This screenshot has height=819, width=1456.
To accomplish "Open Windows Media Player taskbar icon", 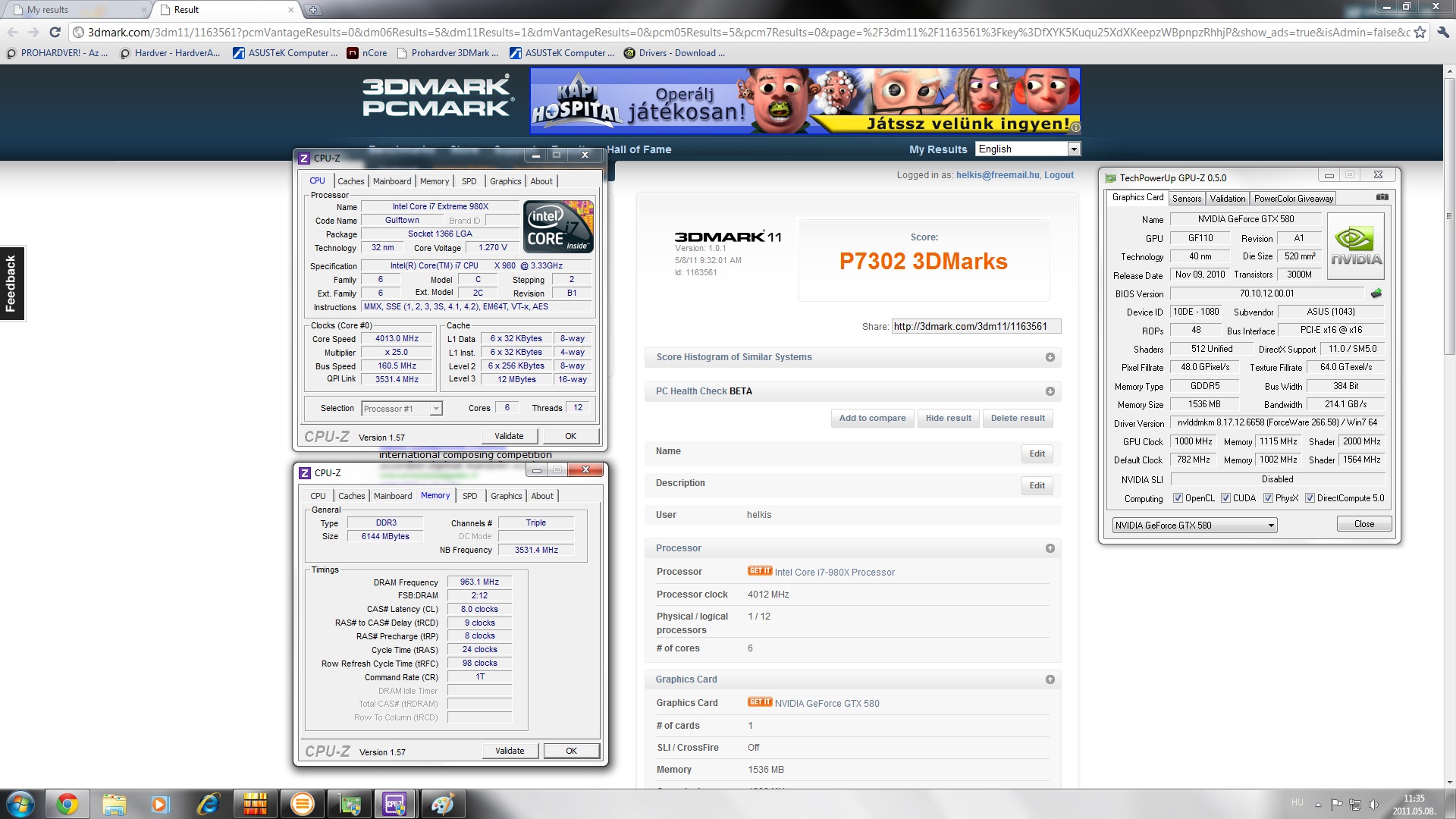I will coord(160,804).
